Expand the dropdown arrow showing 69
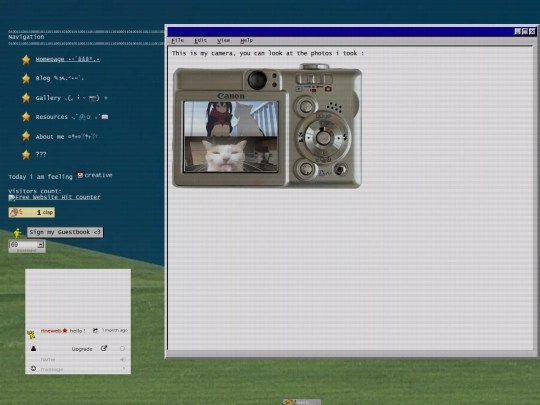Viewport: 540px width, 405px height. click(x=41, y=245)
